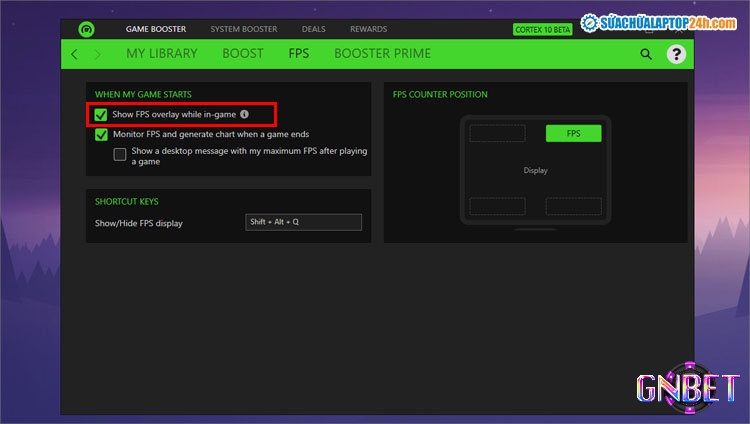Open the search magnifier icon
The image size is (750, 424).
click(x=646, y=54)
